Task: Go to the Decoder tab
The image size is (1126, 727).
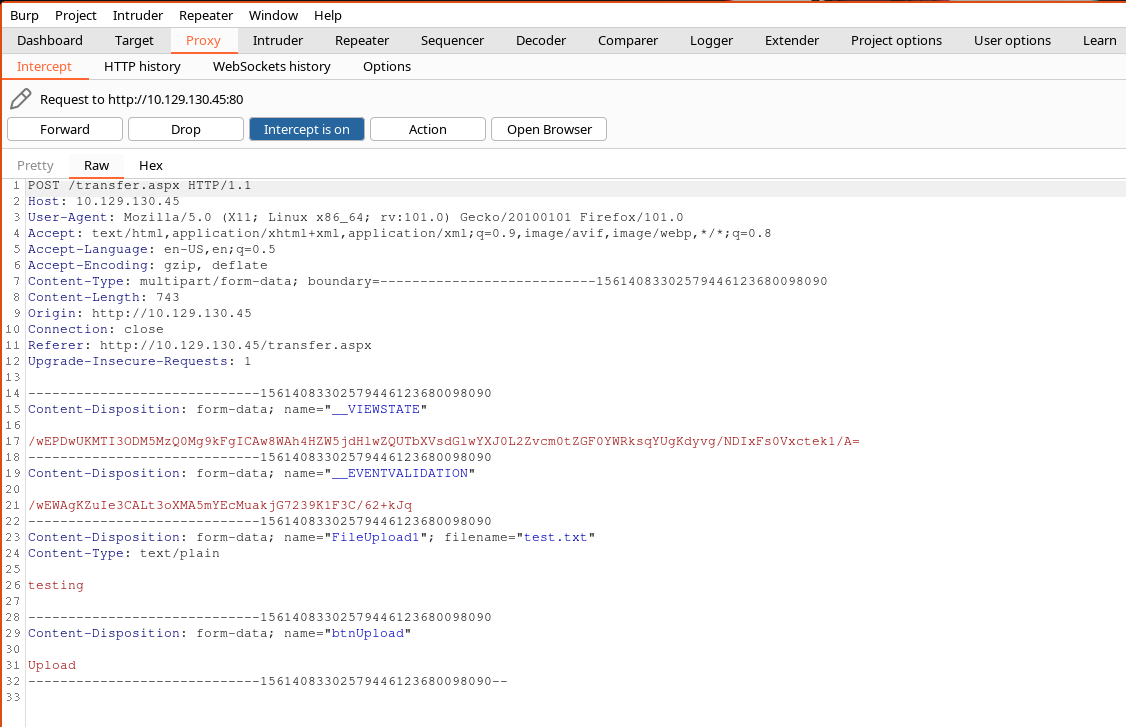Action: [x=541, y=40]
